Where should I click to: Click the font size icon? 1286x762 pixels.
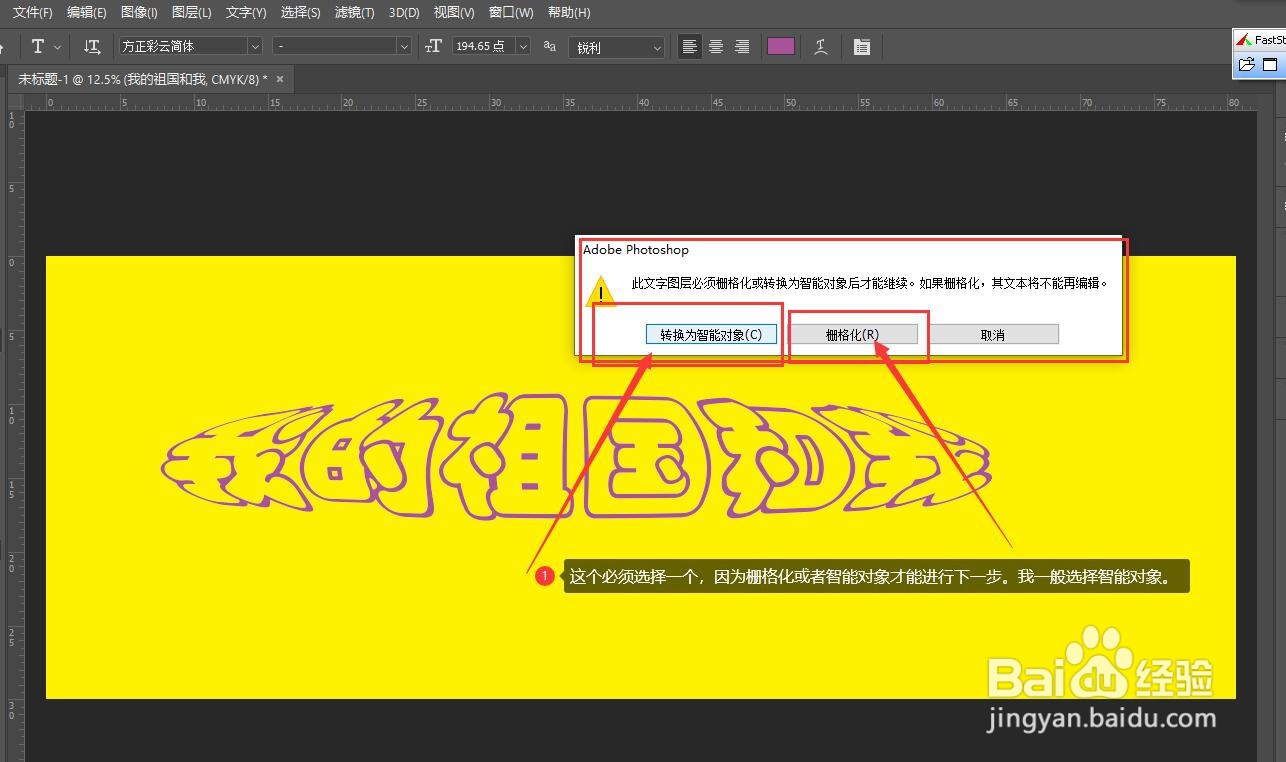(433, 46)
